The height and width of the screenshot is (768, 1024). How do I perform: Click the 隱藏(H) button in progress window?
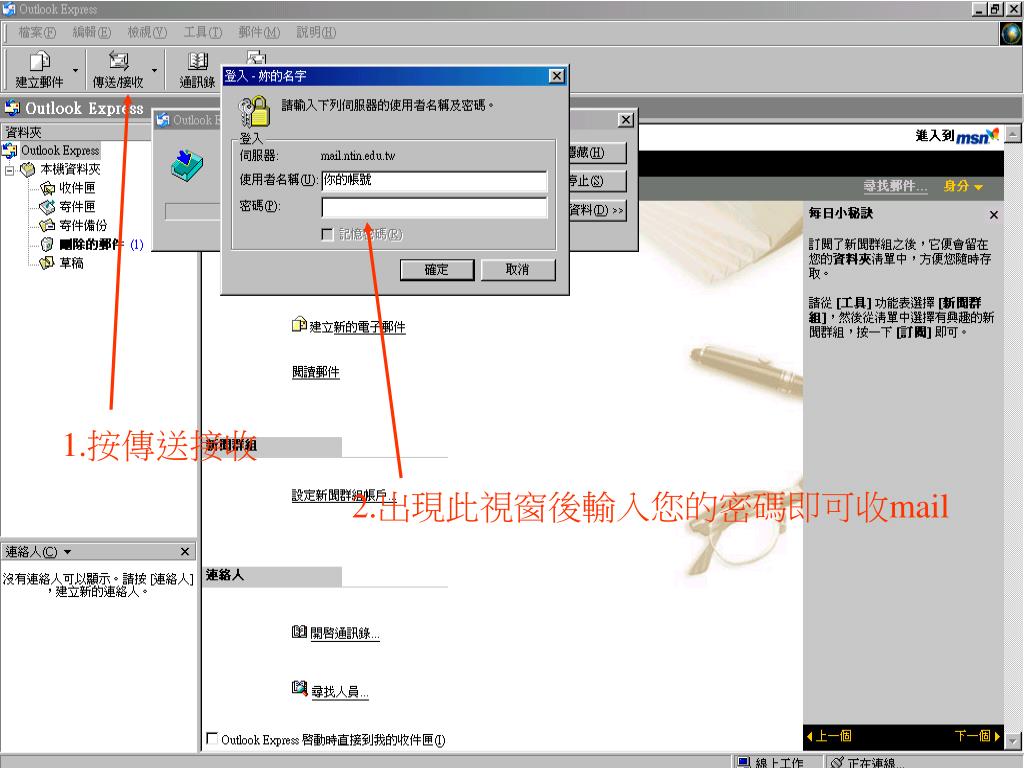coord(597,153)
